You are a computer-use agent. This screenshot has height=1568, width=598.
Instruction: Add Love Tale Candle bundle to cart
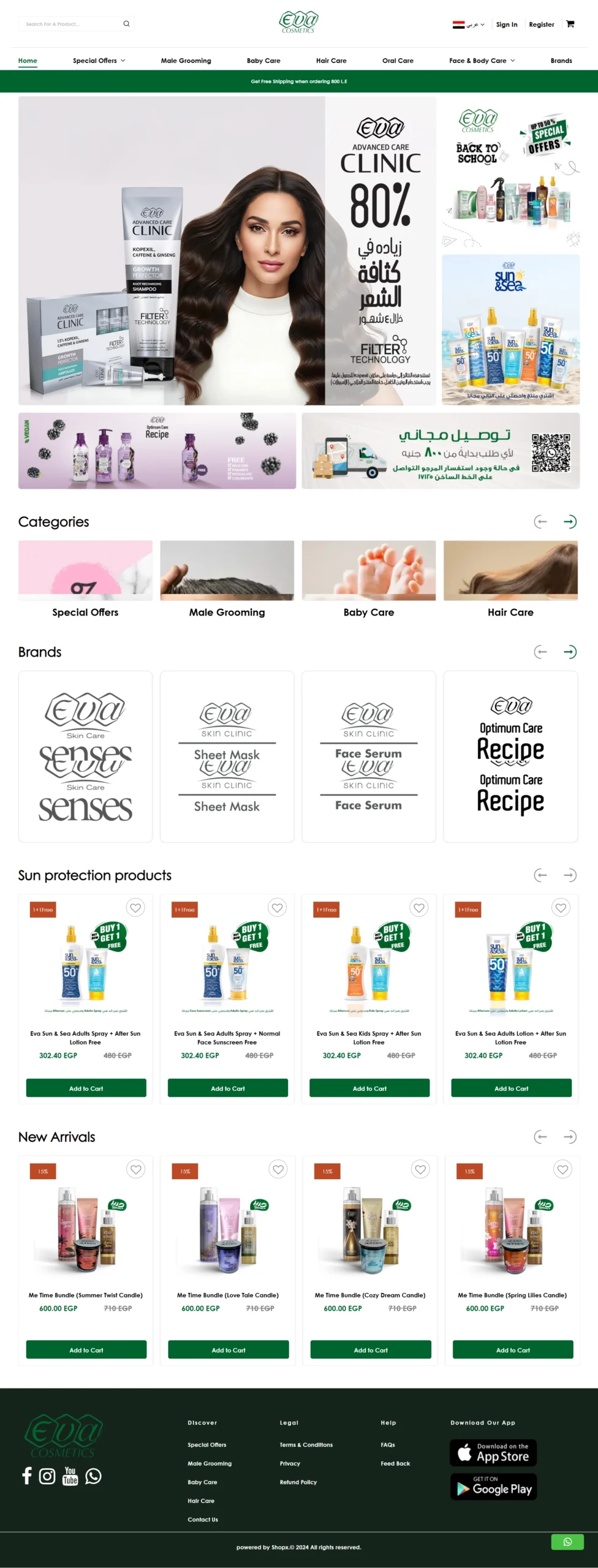pos(229,1350)
